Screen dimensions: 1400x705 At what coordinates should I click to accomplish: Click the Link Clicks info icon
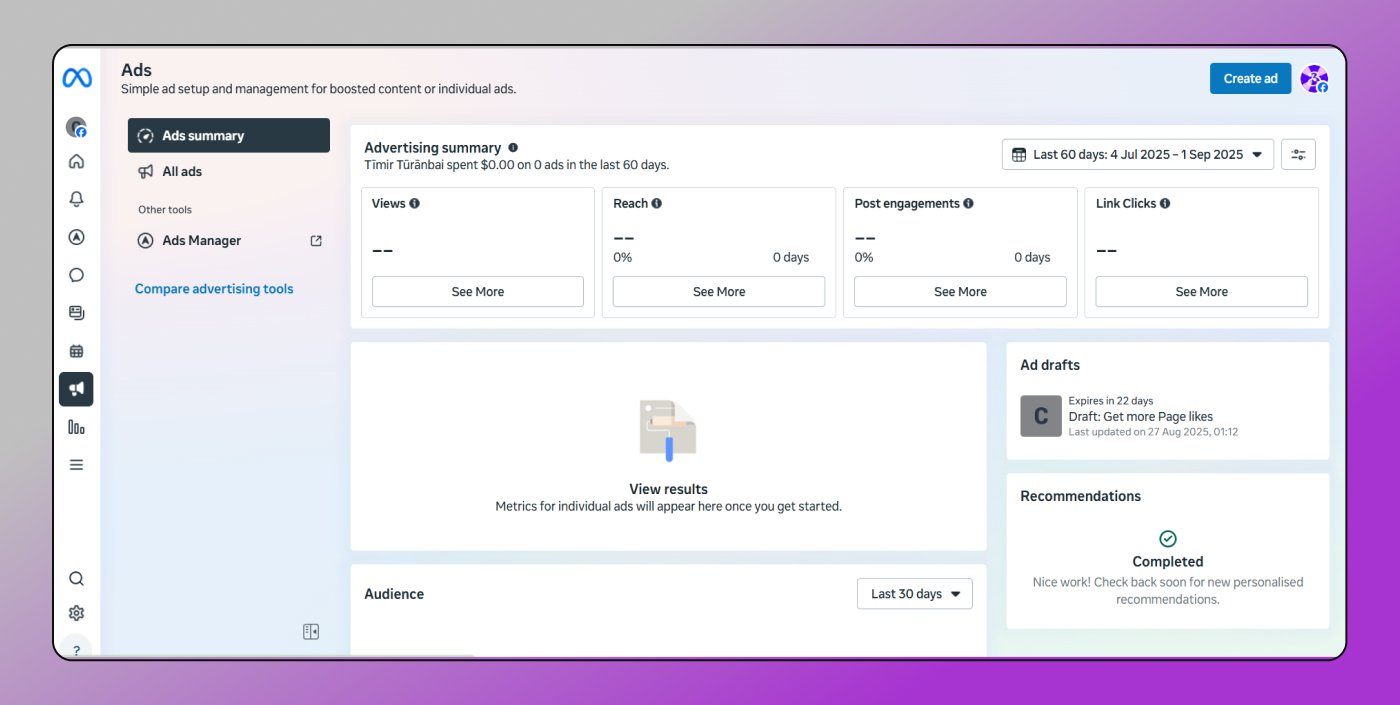[x=1165, y=203]
